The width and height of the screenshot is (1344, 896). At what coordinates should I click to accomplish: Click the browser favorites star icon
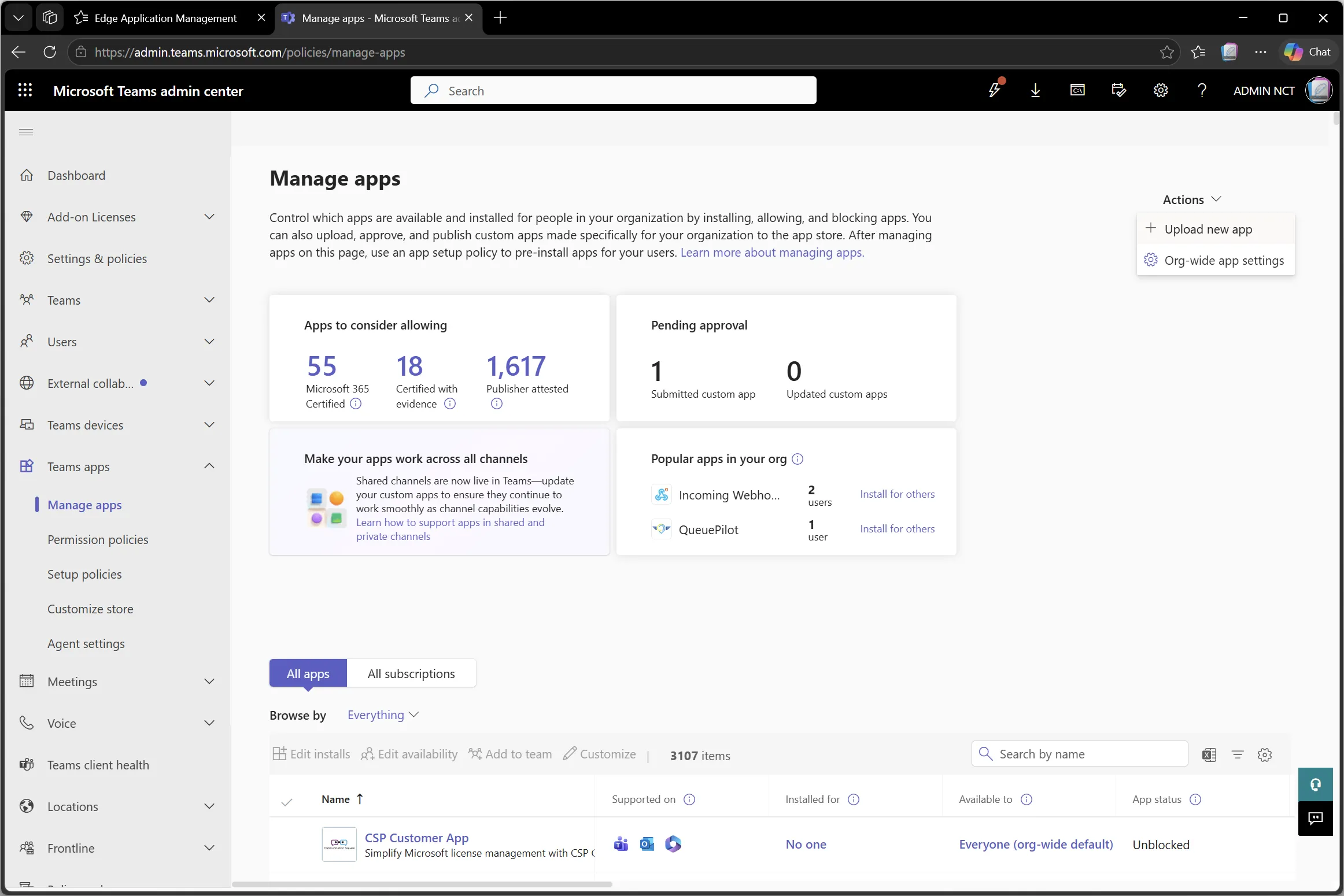pyautogui.click(x=1166, y=52)
